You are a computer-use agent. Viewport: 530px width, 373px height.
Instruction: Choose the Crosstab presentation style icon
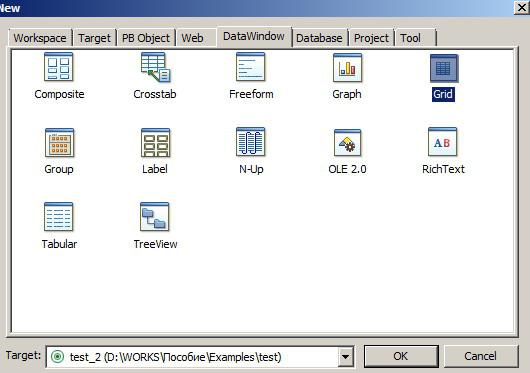155,67
